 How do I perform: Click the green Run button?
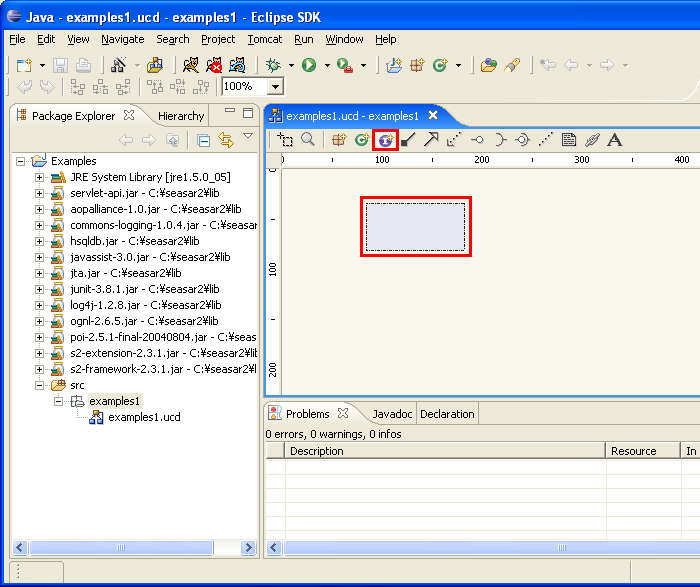pyautogui.click(x=309, y=65)
